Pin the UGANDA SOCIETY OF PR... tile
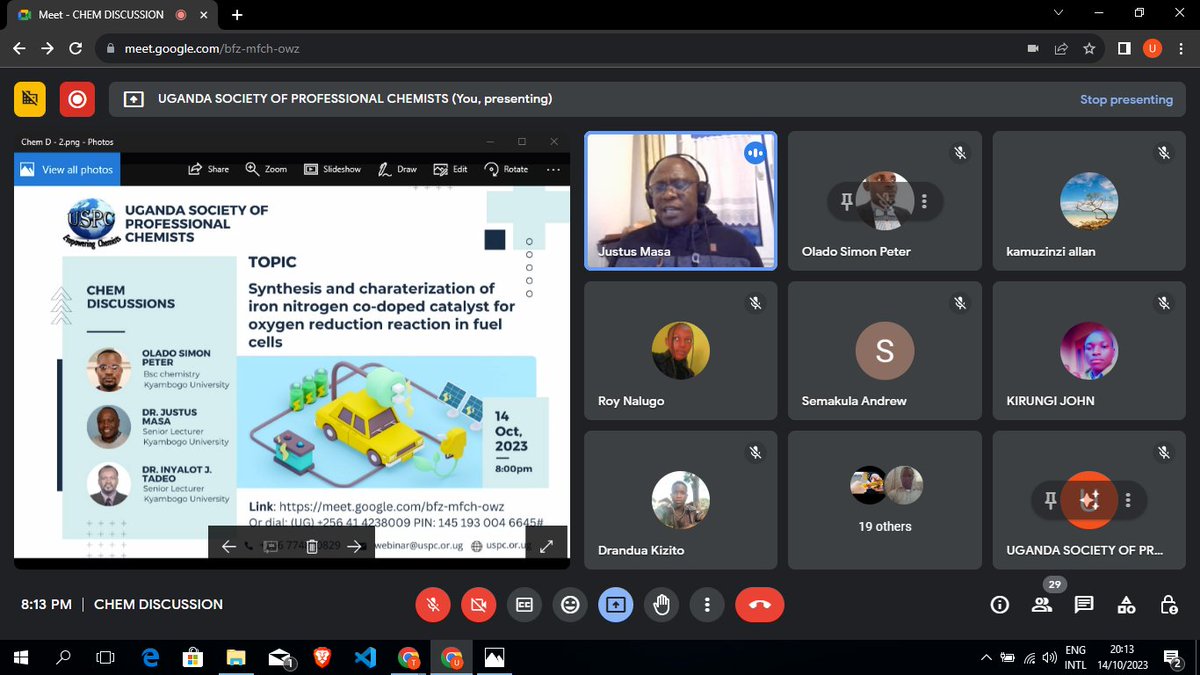 tap(1050, 501)
